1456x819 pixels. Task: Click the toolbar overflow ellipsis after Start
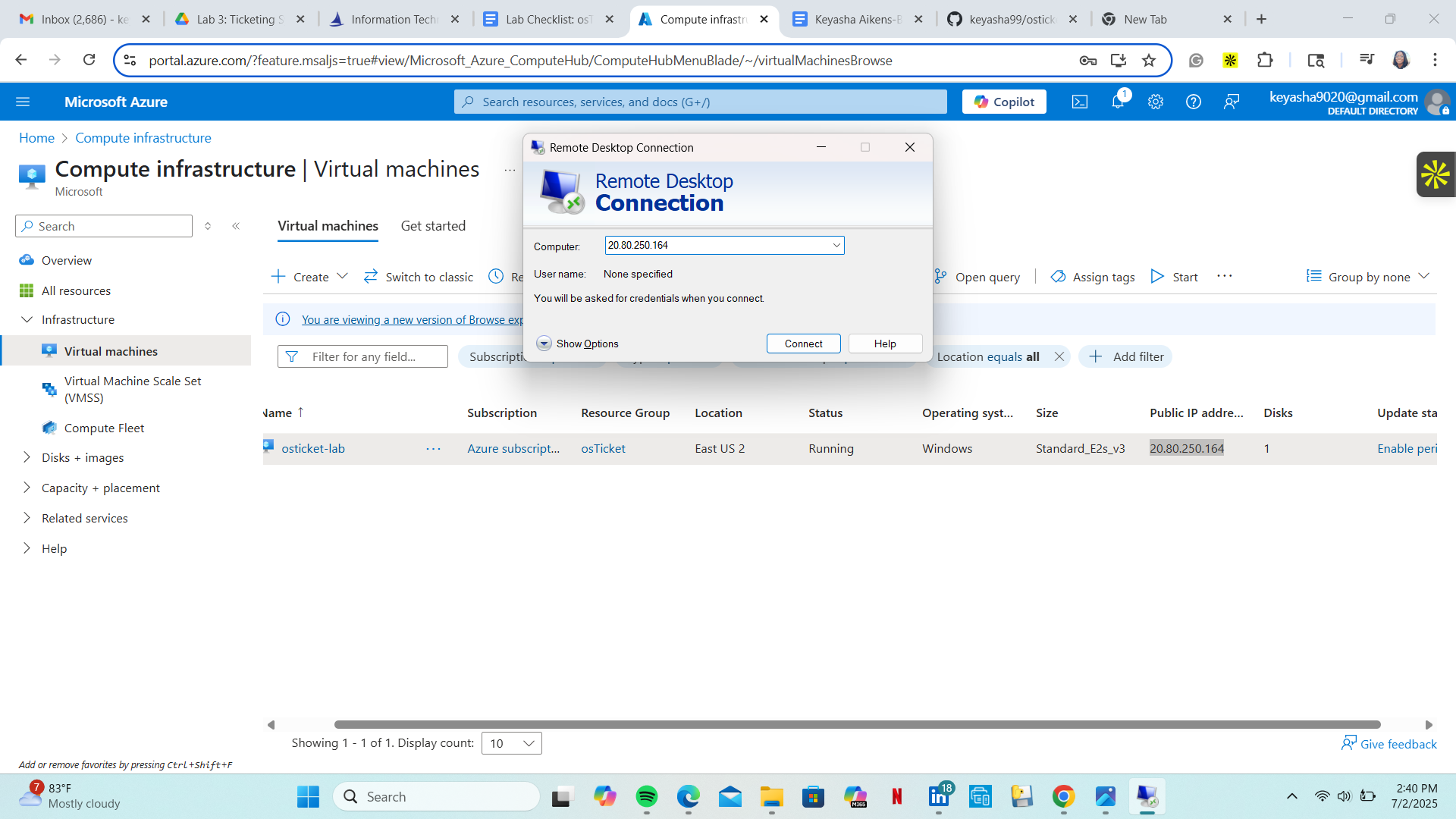[x=1225, y=277]
